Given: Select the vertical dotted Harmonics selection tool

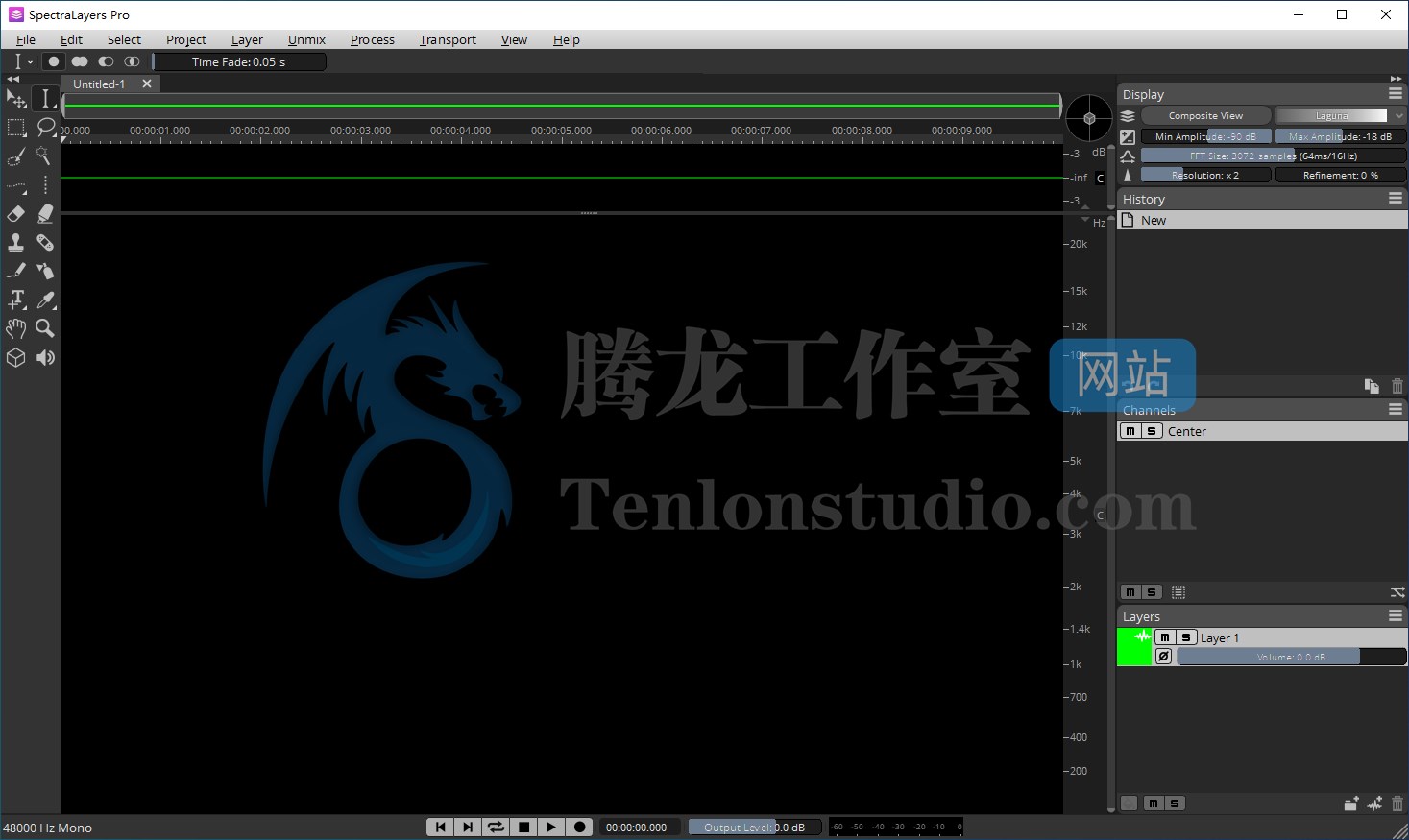Looking at the screenshot, I should [45, 185].
